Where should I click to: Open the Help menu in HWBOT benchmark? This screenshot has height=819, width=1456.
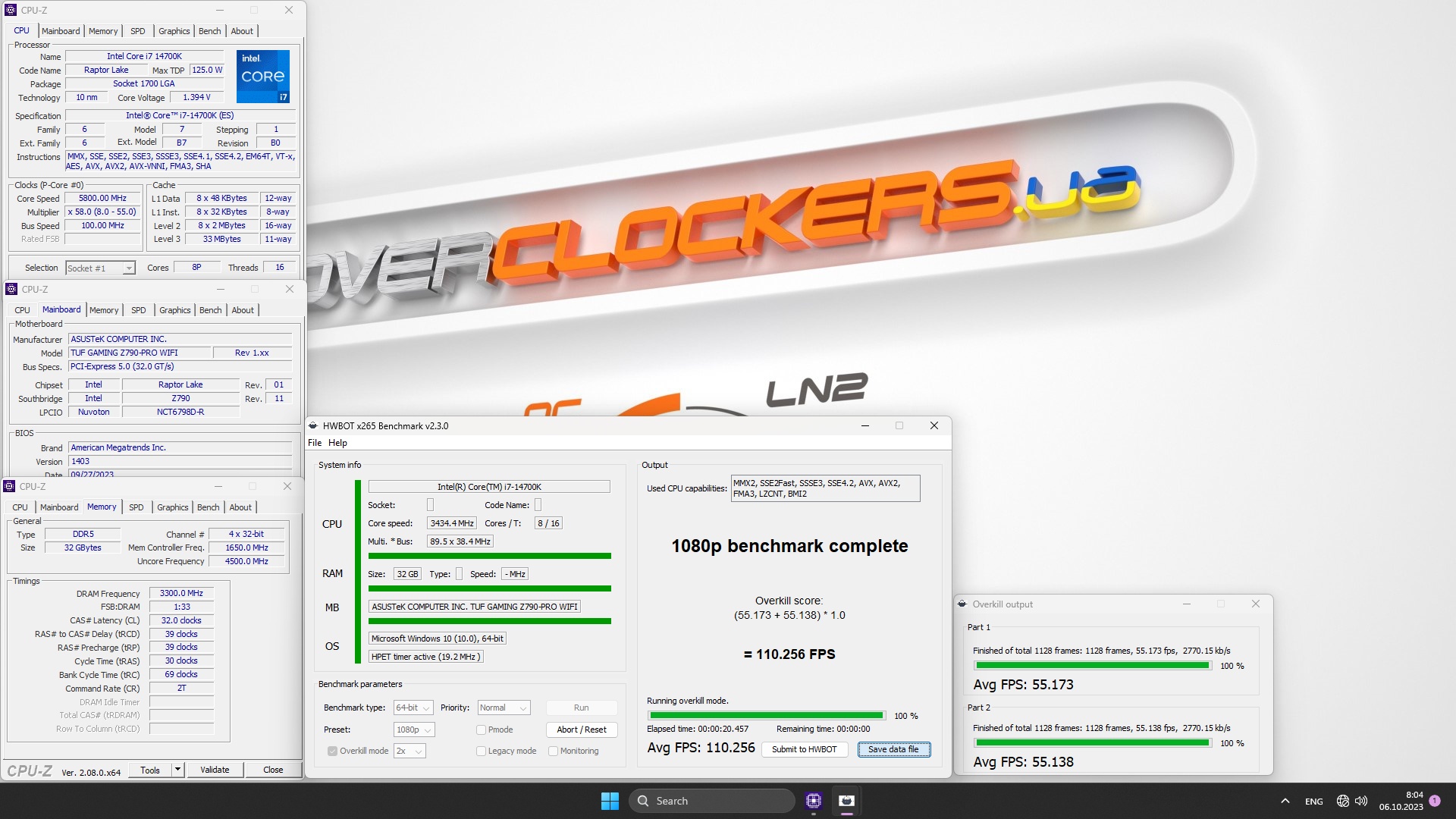tap(337, 443)
